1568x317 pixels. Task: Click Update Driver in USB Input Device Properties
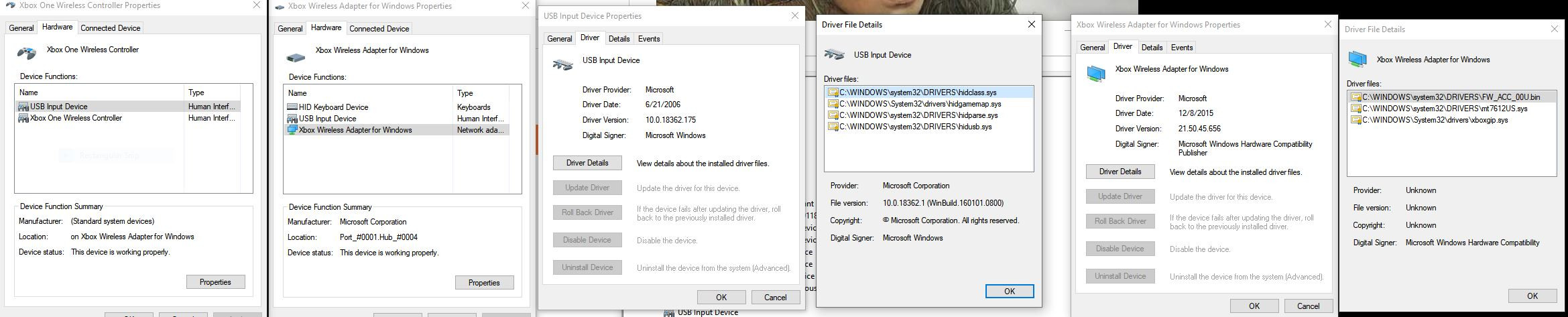tap(587, 188)
